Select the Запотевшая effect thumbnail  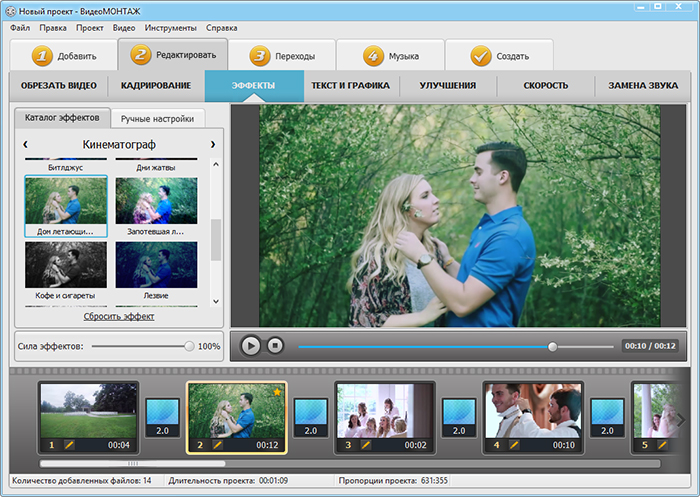[x=156, y=202]
